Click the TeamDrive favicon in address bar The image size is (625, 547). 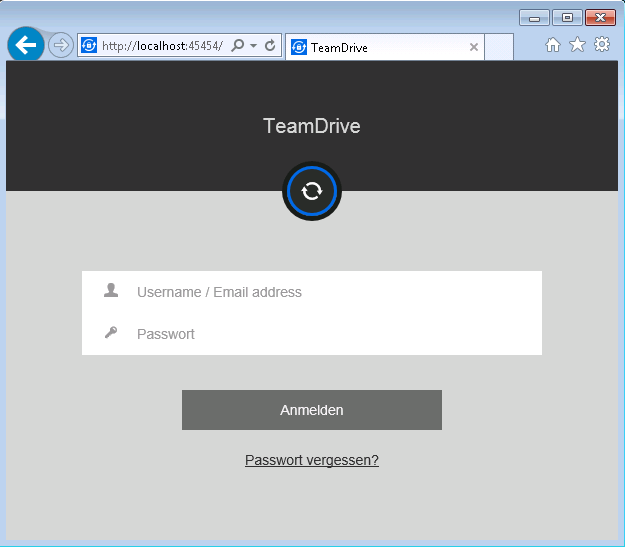click(x=89, y=45)
